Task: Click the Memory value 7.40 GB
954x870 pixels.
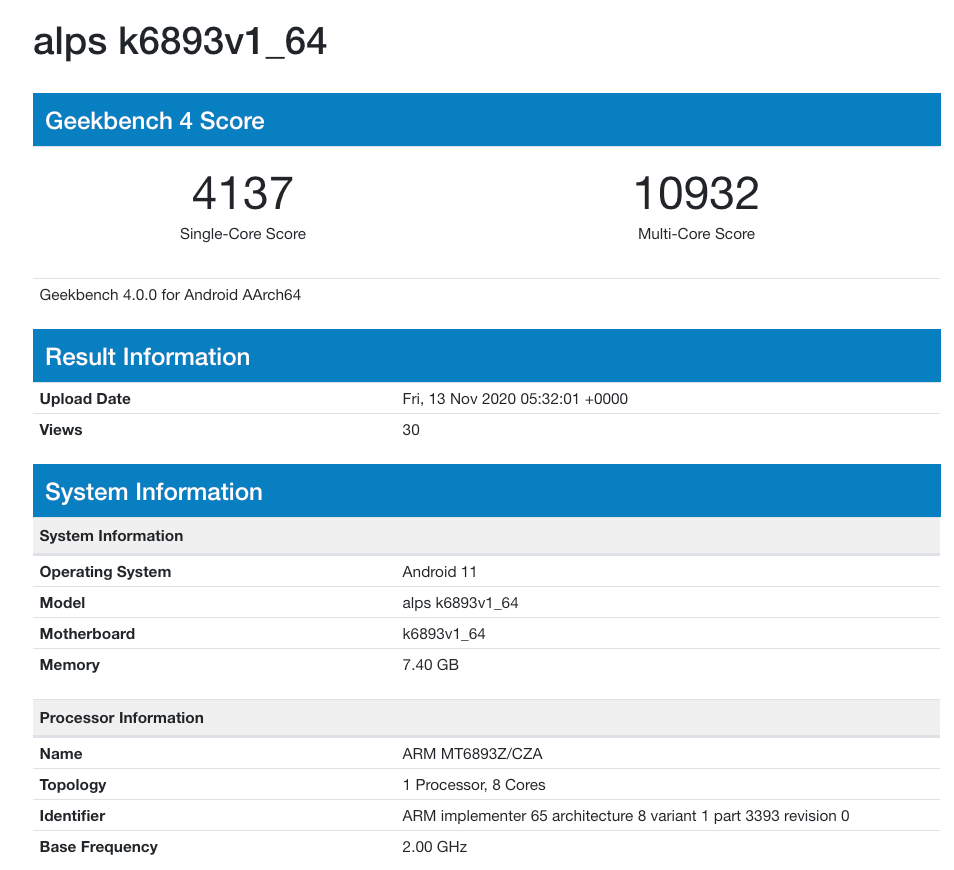Action: click(x=430, y=665)
